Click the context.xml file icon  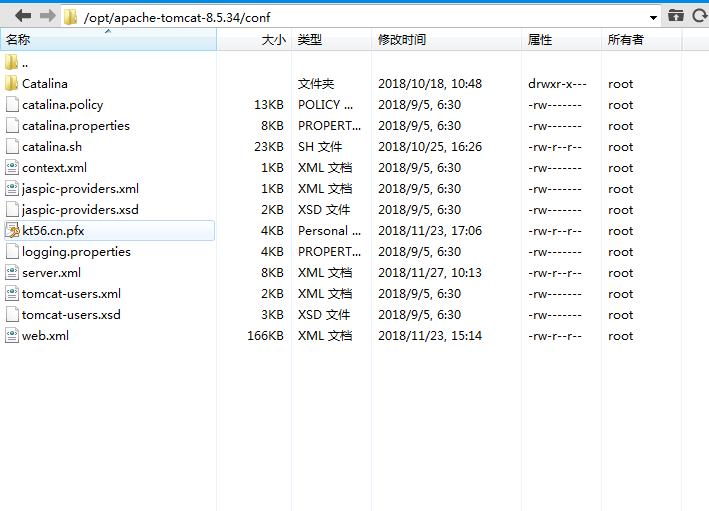pyautogui.click(x=12, y=167)
